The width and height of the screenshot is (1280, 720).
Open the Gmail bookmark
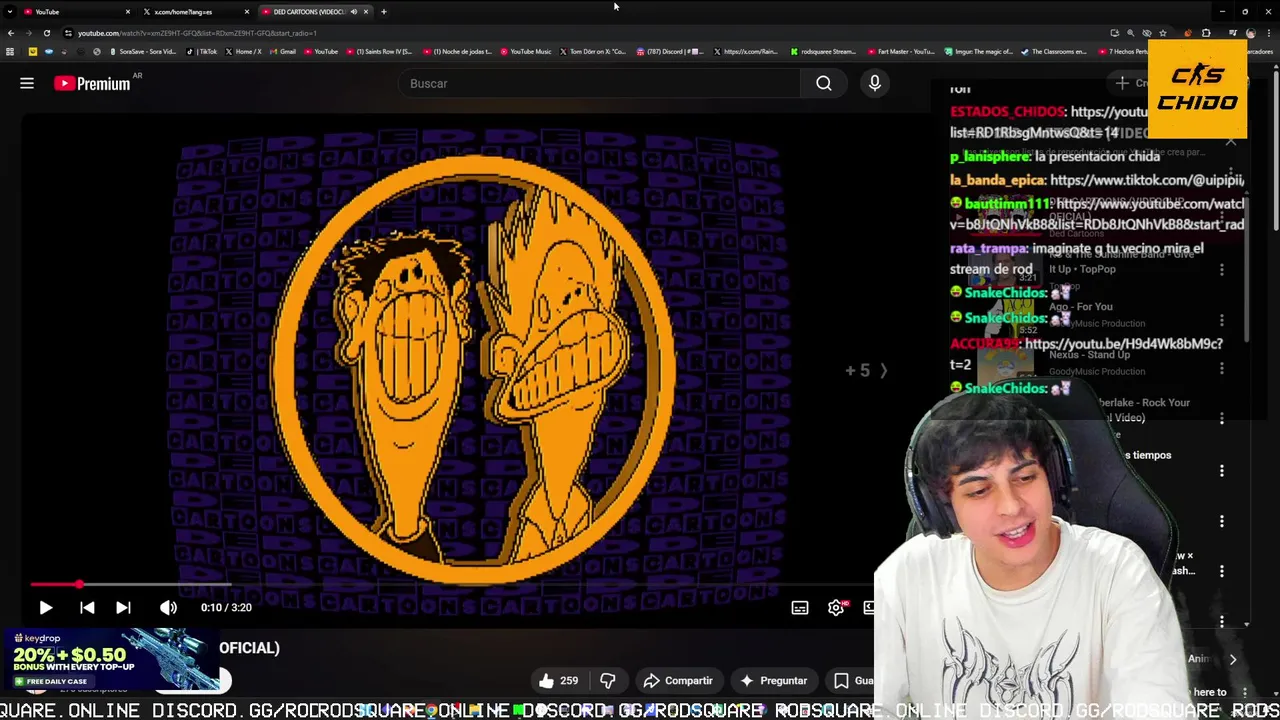284,51
